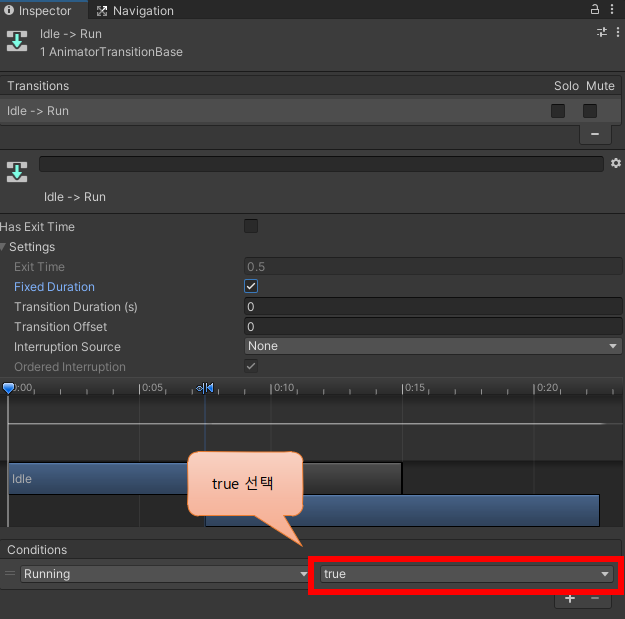The width and height of the screenshot is (625, 619).
Task: Uncheck the Fixed Duration checkbox
Action: click(251, 286)
